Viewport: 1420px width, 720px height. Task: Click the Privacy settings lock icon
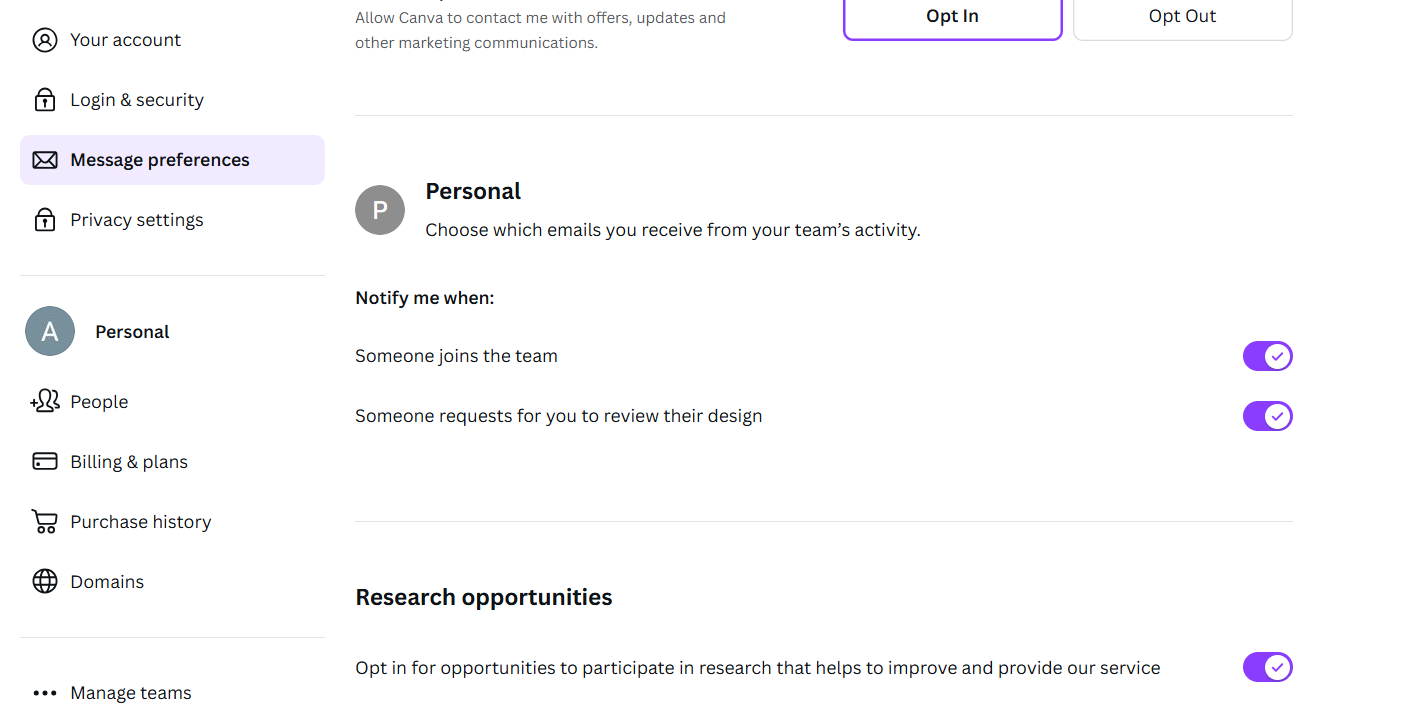(x=45, y=220)
